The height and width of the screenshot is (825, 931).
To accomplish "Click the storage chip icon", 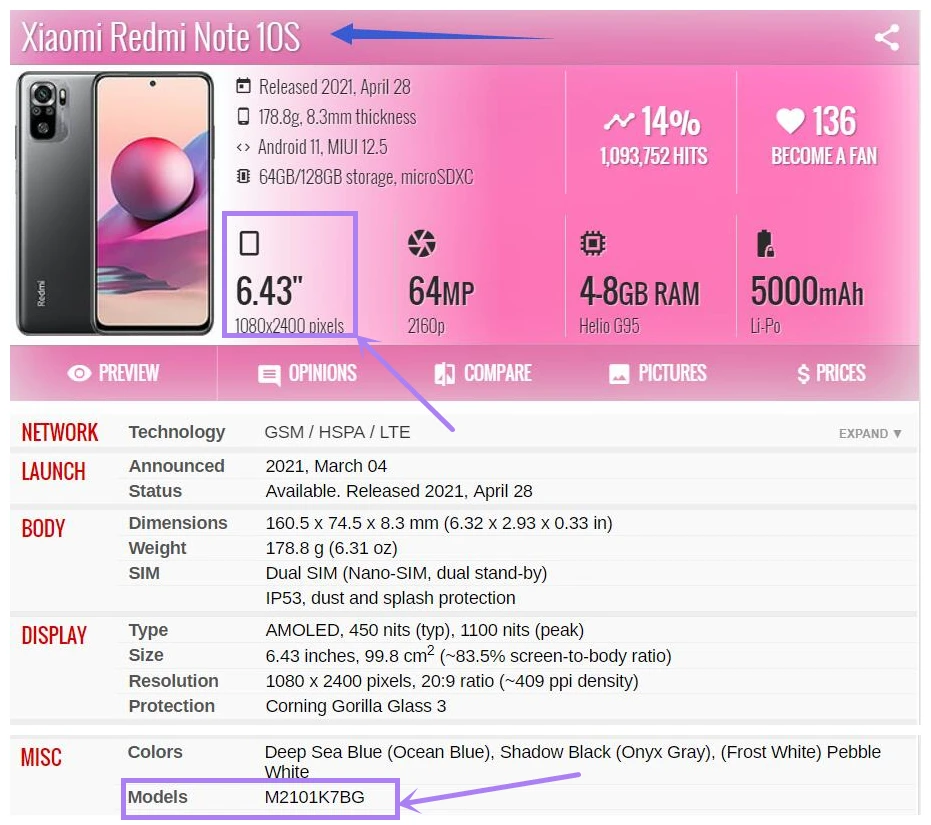I will 243,176.
